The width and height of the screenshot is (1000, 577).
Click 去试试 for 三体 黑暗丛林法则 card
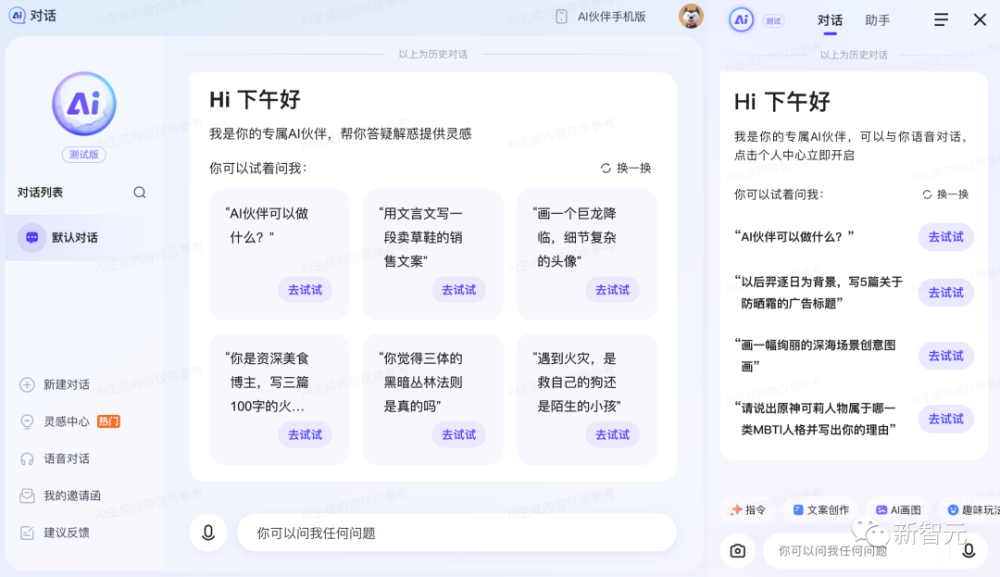pyautogui.click(x=459, y=435)
